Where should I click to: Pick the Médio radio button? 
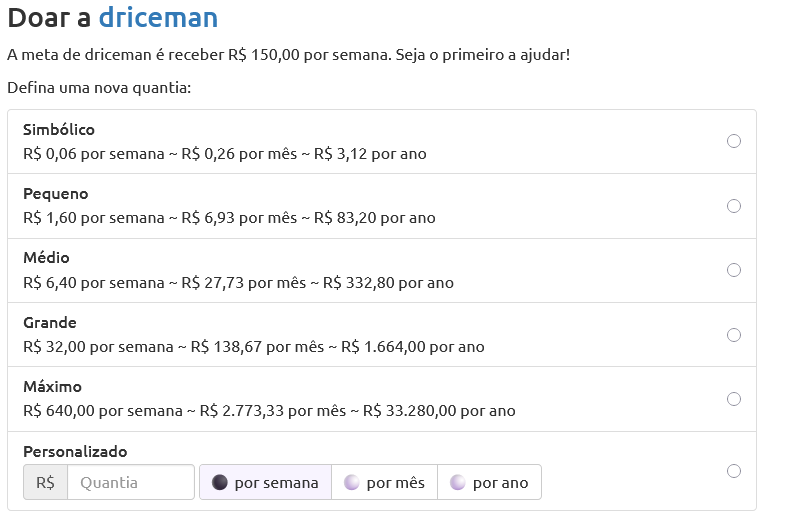(x=734, y=270)
